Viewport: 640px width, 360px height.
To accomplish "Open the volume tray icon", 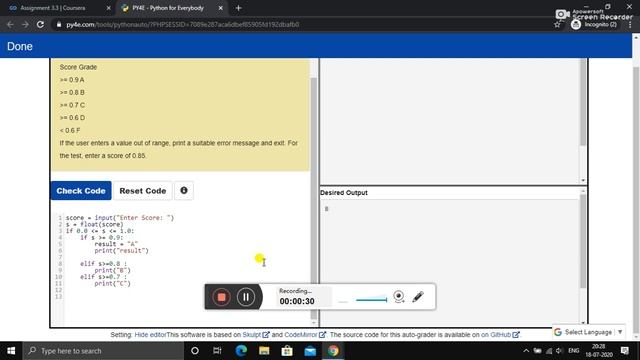I will (x=559, y=351).
